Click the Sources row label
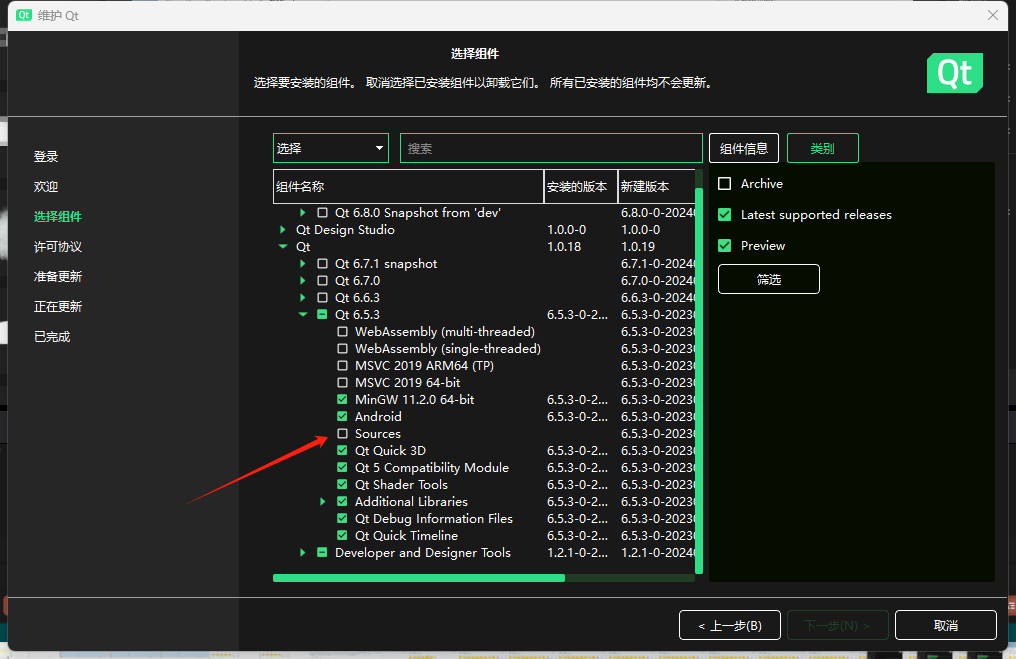 tap(378, 434)
